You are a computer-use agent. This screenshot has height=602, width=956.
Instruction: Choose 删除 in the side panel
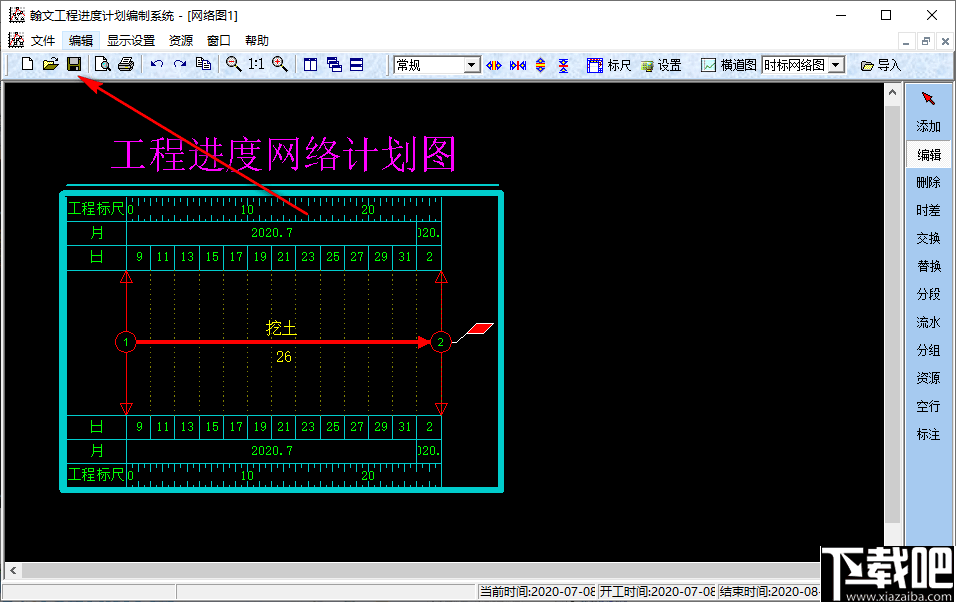[x=929, y=182]
